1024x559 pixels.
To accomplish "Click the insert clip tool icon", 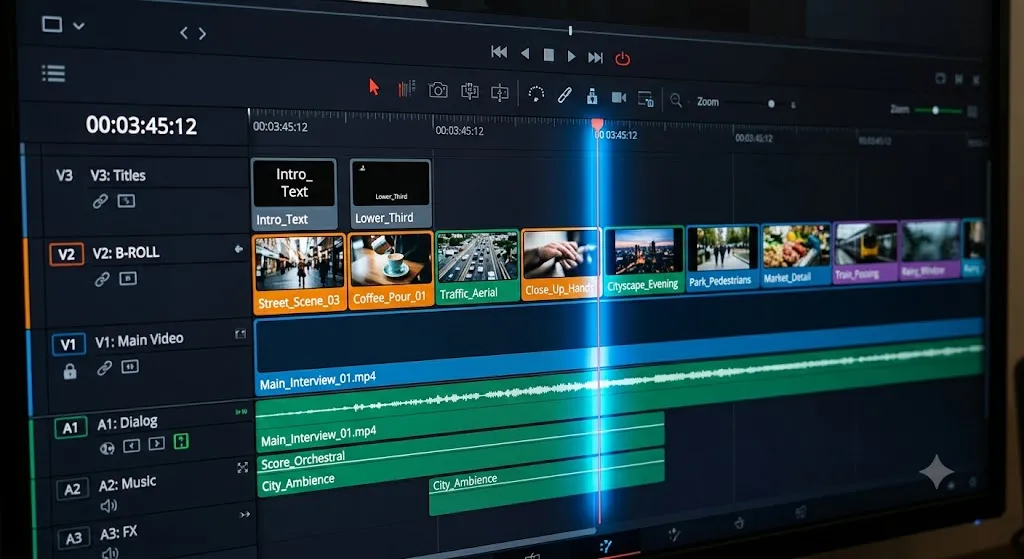I will [x=470, y=91].
